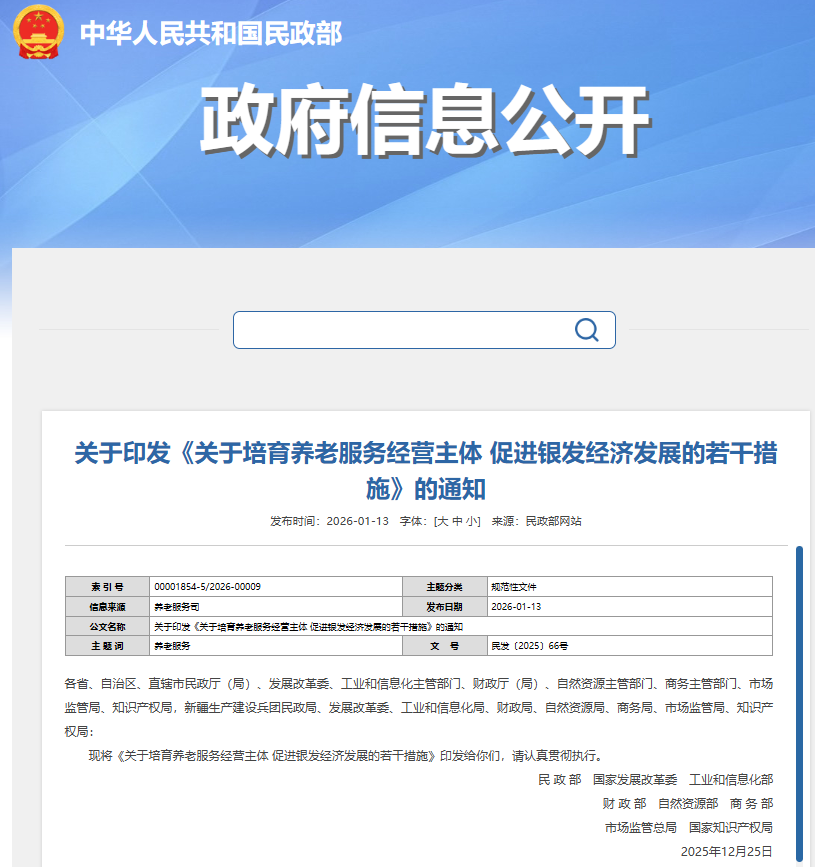Viewport: 815px width, 867px height.
Task: Select index number 00001854-5/2026-00009
Action: 206,586
